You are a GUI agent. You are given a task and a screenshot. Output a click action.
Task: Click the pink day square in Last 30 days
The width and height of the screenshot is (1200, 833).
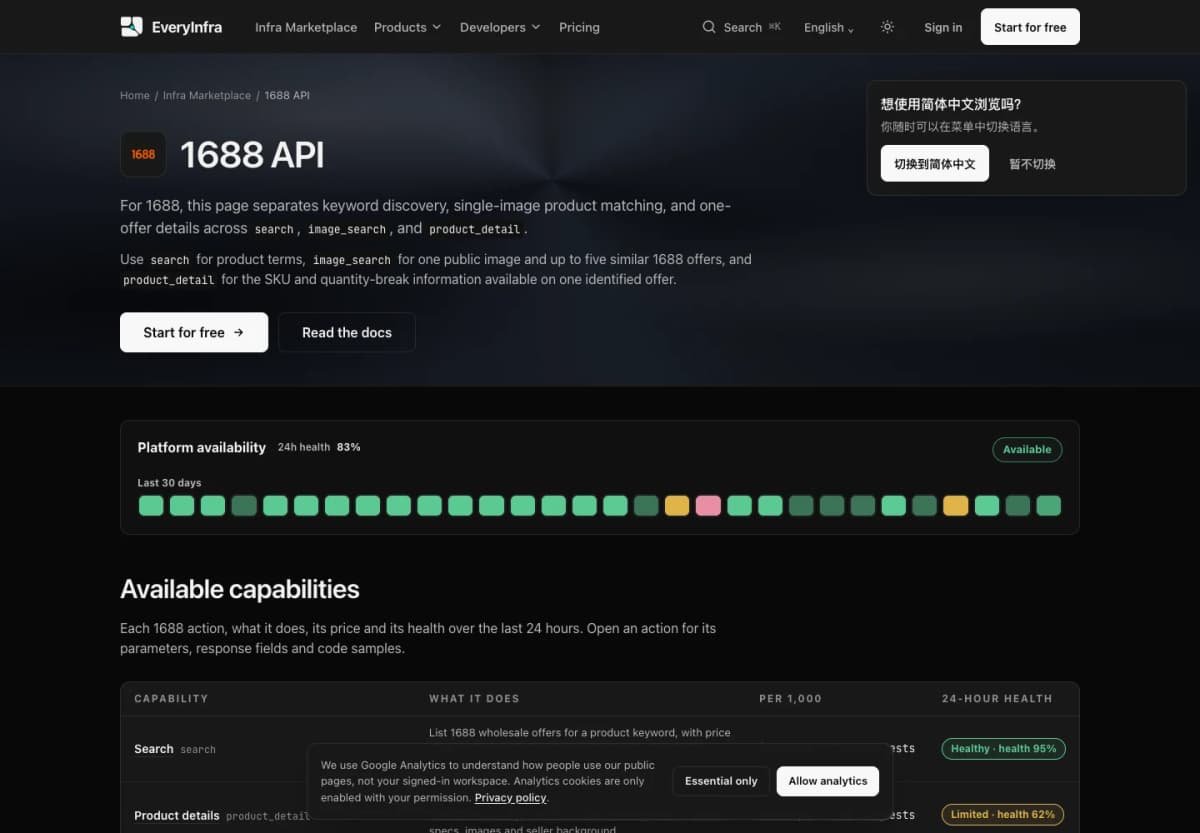coord(708,505)
